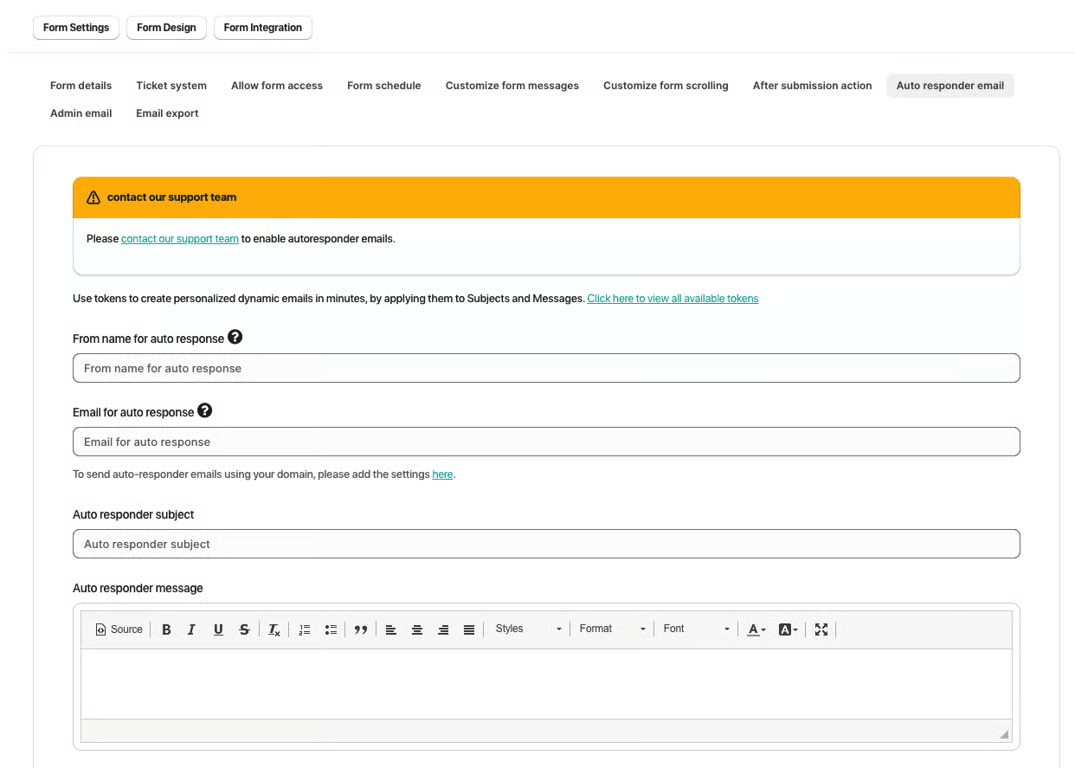Focus the Auto responder subject field
Viewport: 1075px width, 768px height.
546,544
